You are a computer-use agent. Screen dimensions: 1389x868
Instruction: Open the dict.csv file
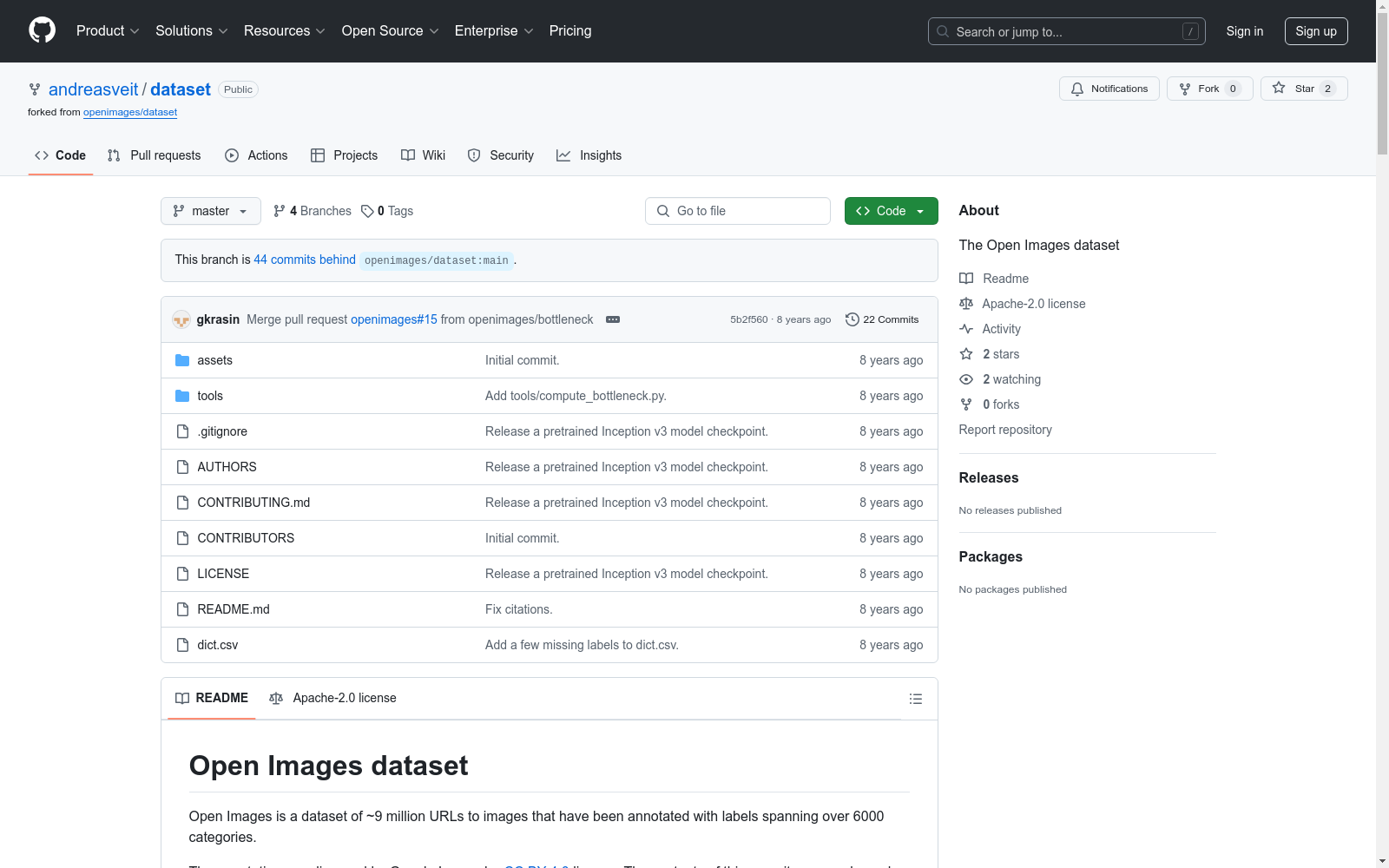pyautogui.click(x=217, y=645)
